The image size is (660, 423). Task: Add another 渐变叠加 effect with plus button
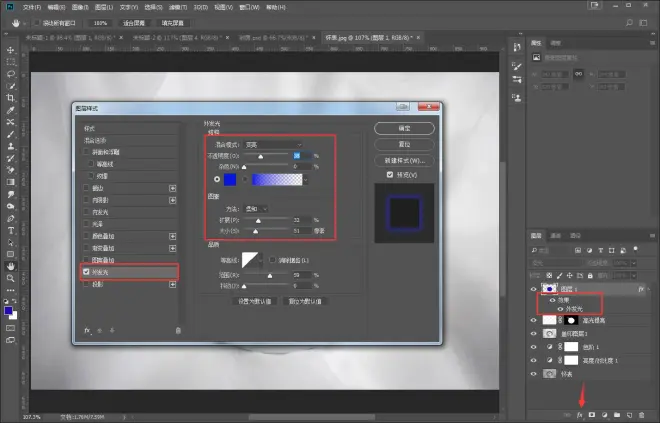[173, 248]
